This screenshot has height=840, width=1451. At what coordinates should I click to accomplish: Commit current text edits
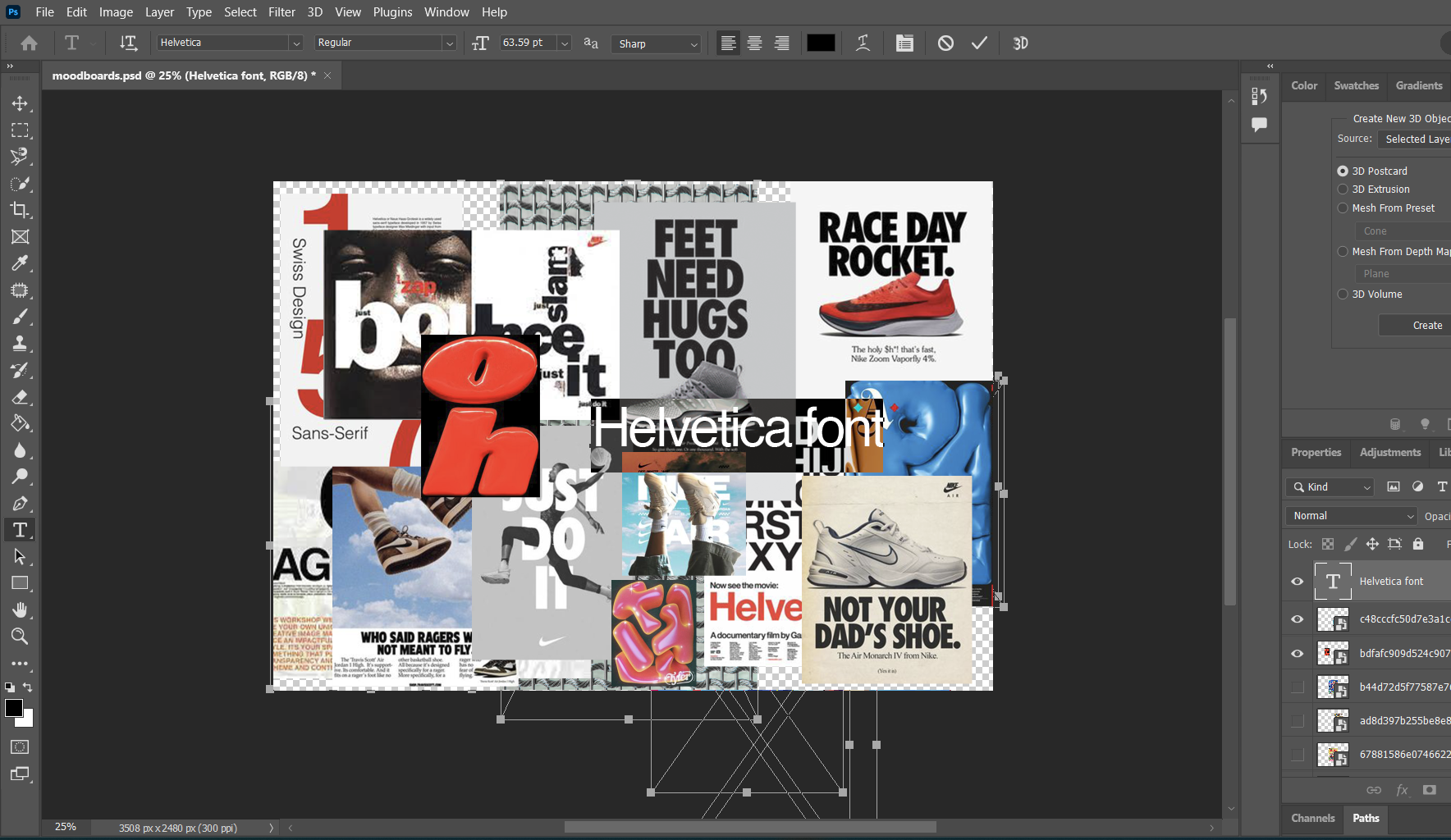click(979, 43)
